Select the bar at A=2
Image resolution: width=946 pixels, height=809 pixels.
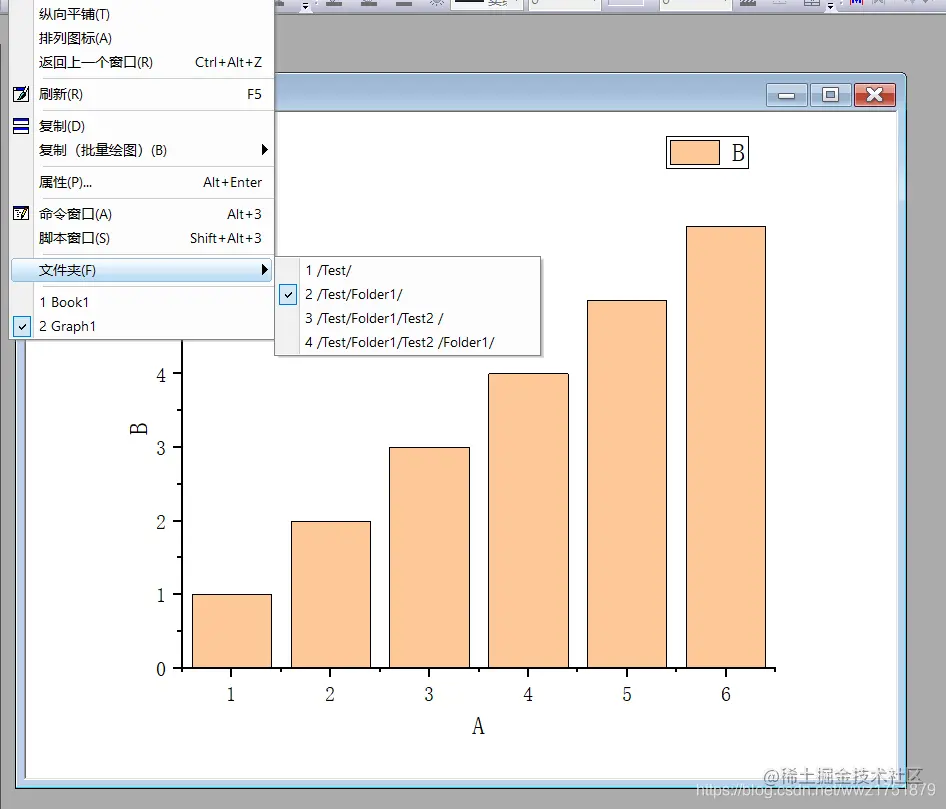pyautogui.click(x=331, y=594)
